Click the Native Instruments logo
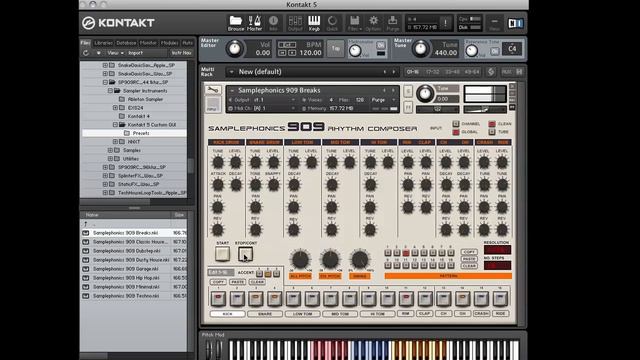The height and width of the screenshot is (360, 640). [x=515, y=23]
